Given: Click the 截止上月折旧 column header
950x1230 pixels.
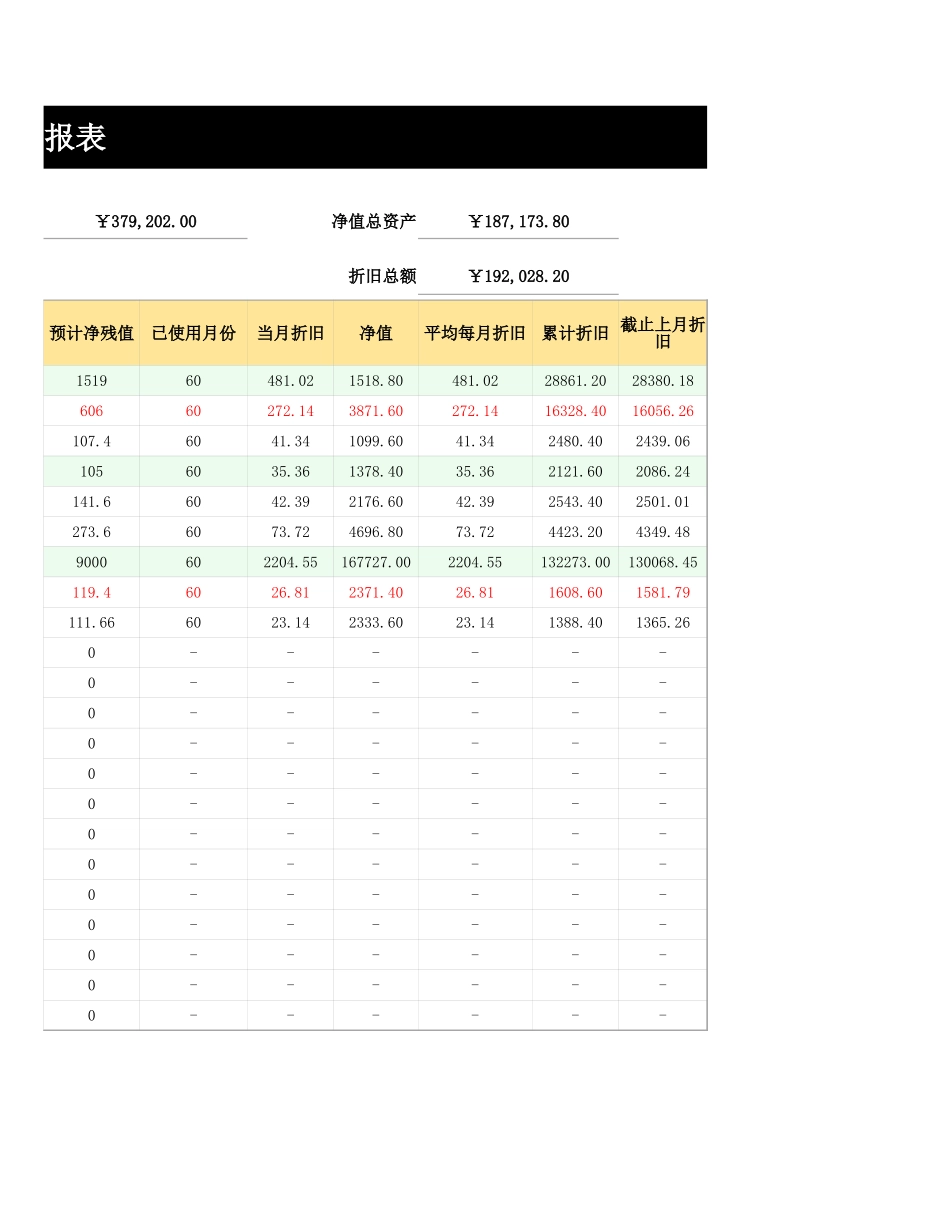Looking at the screenshot, I should pyautogui.click(x=662, y=333).
